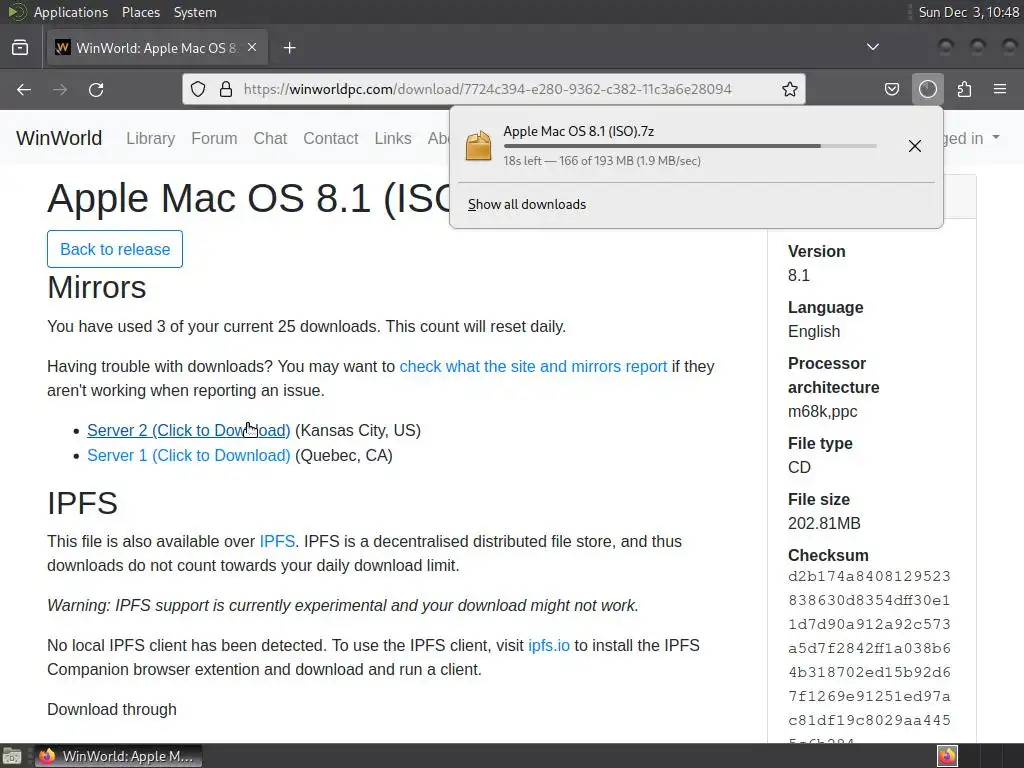
Task: Open the IPFS link in paragraph
Action: (x=277, y=541)
